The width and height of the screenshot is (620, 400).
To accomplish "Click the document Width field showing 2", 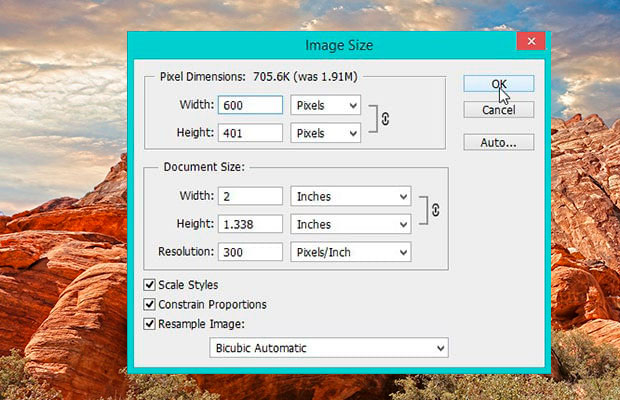I will (x=246, y=196).
